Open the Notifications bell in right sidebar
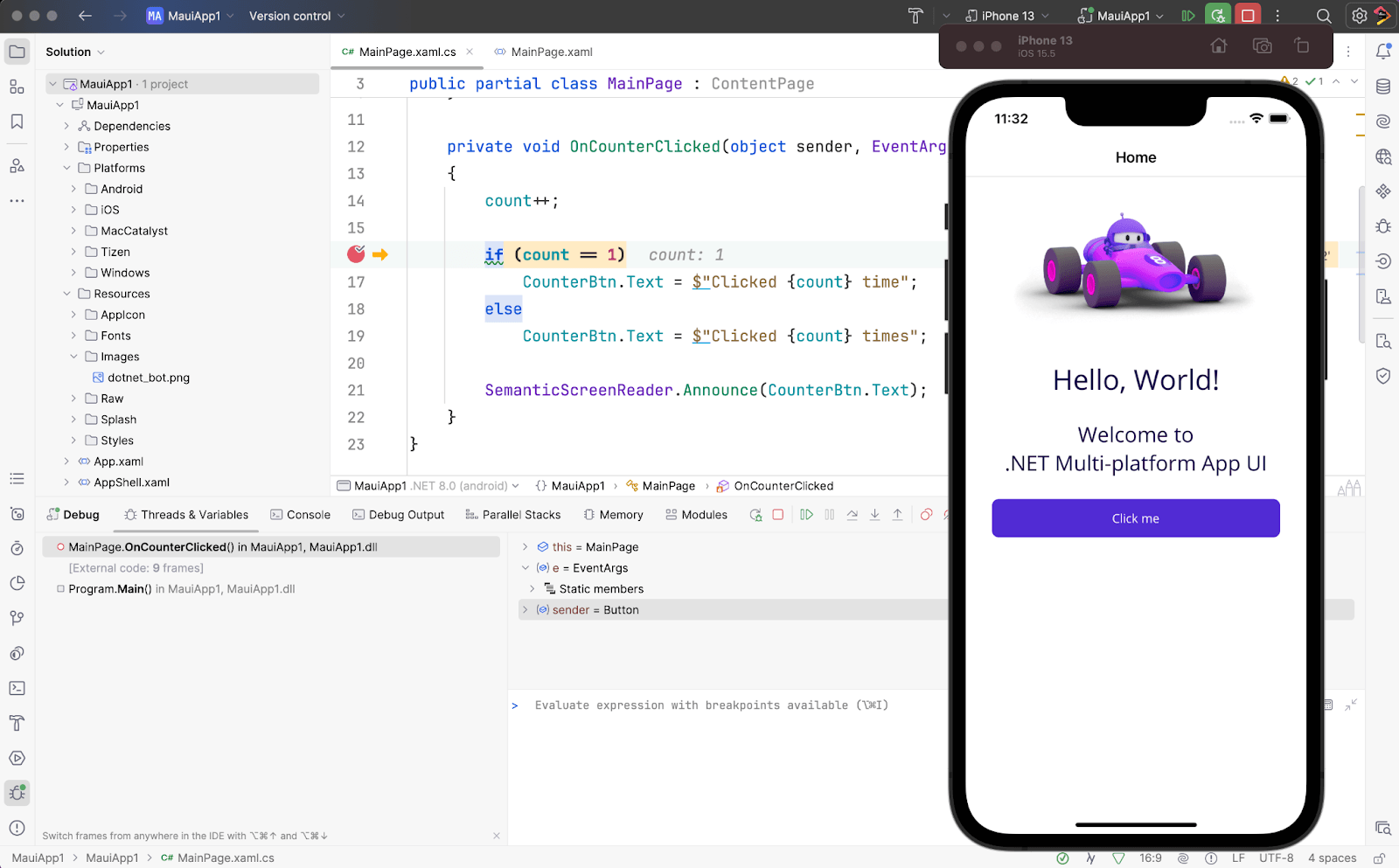Screen dimensions: 1399x868 [1383, 52]
